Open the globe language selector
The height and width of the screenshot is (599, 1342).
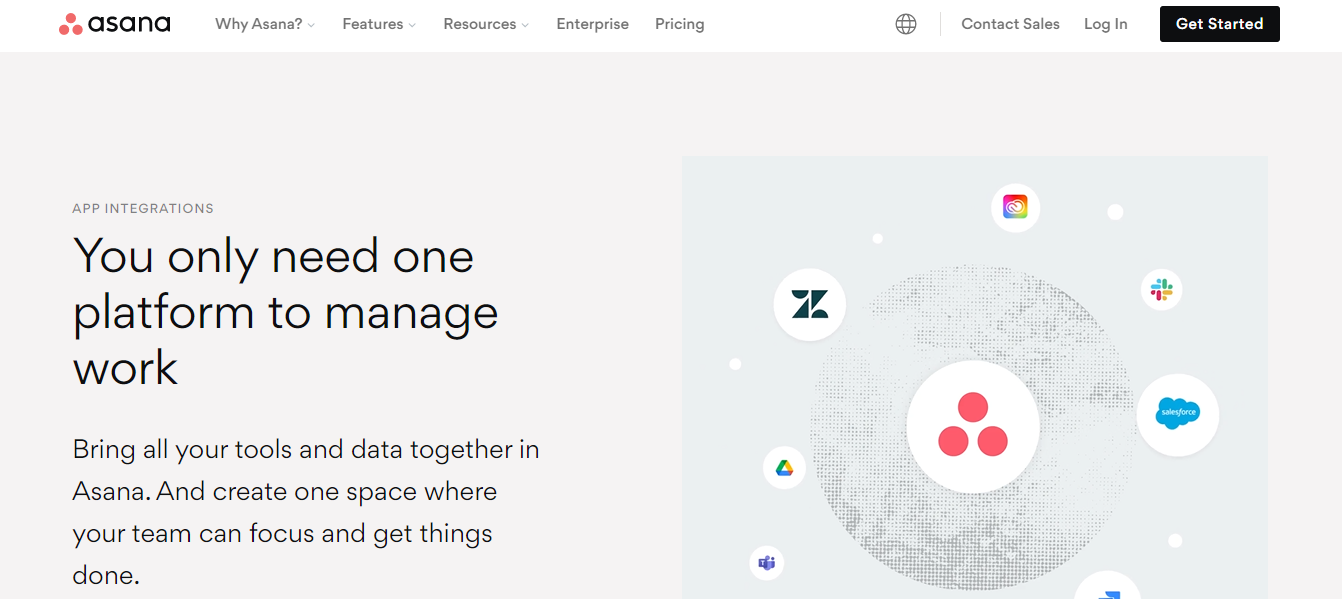(x=906, y=23)
